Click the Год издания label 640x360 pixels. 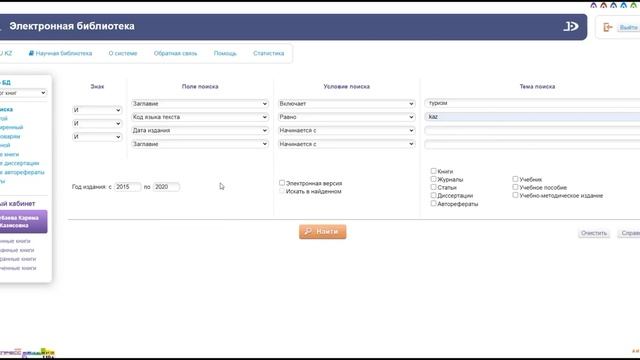coord(89,187)
